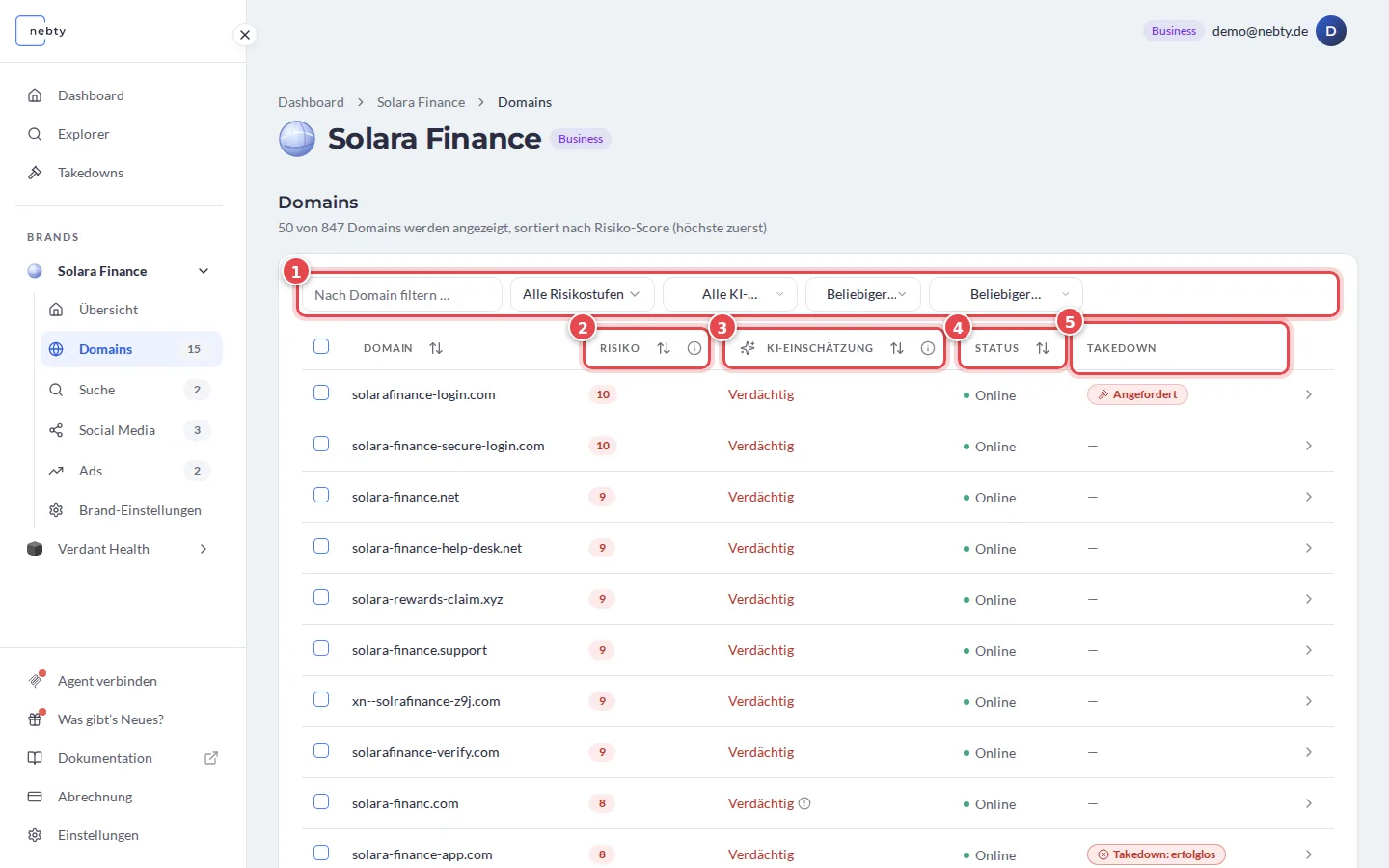Close the sidebar with the X button
This screenshot has width=1389, height=868.
(245, 35)
